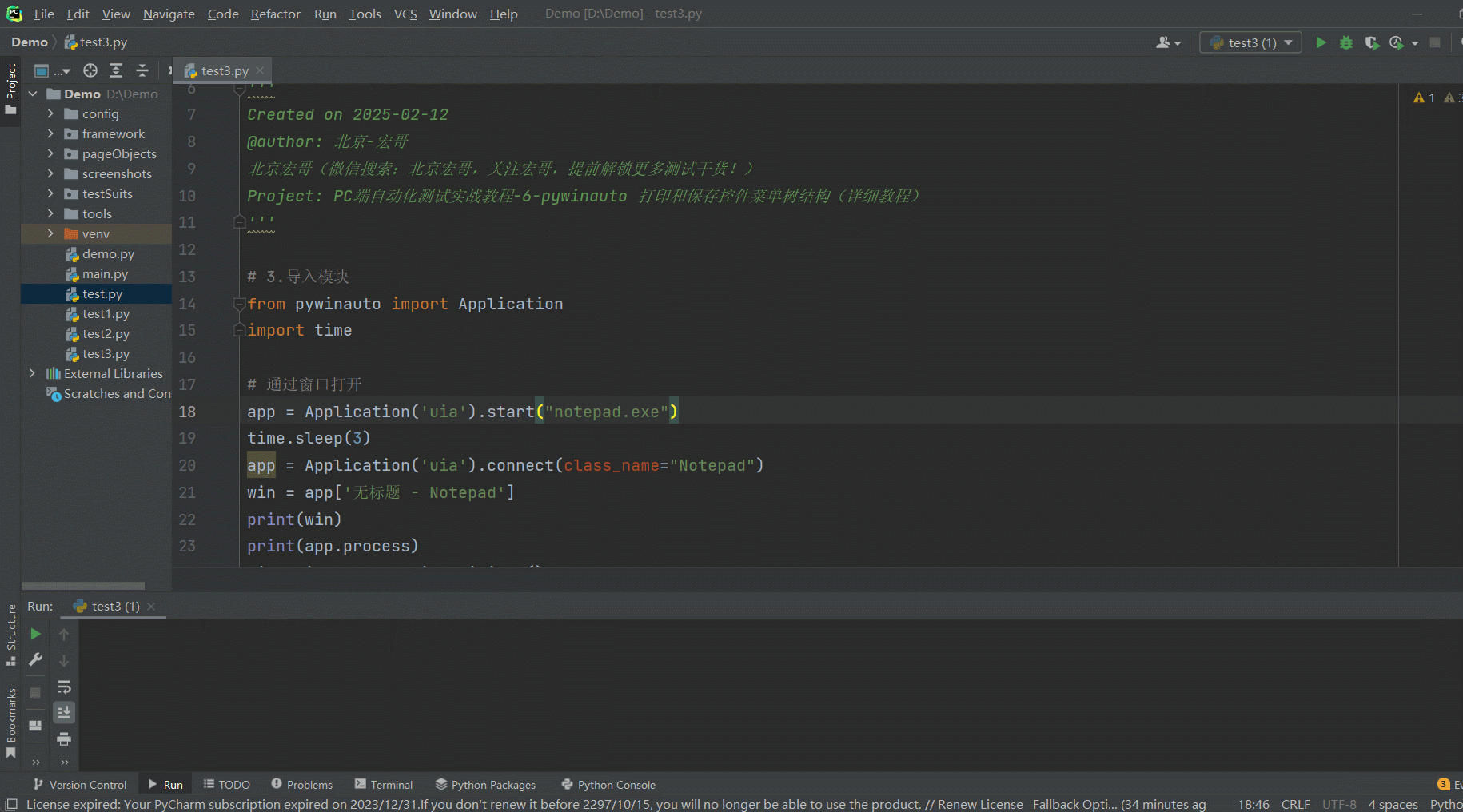The height and width of the screenshot is (812, 1463).
Task: Select demo.py in project tree
Action: pyautogui.click(x=108, y=253)
